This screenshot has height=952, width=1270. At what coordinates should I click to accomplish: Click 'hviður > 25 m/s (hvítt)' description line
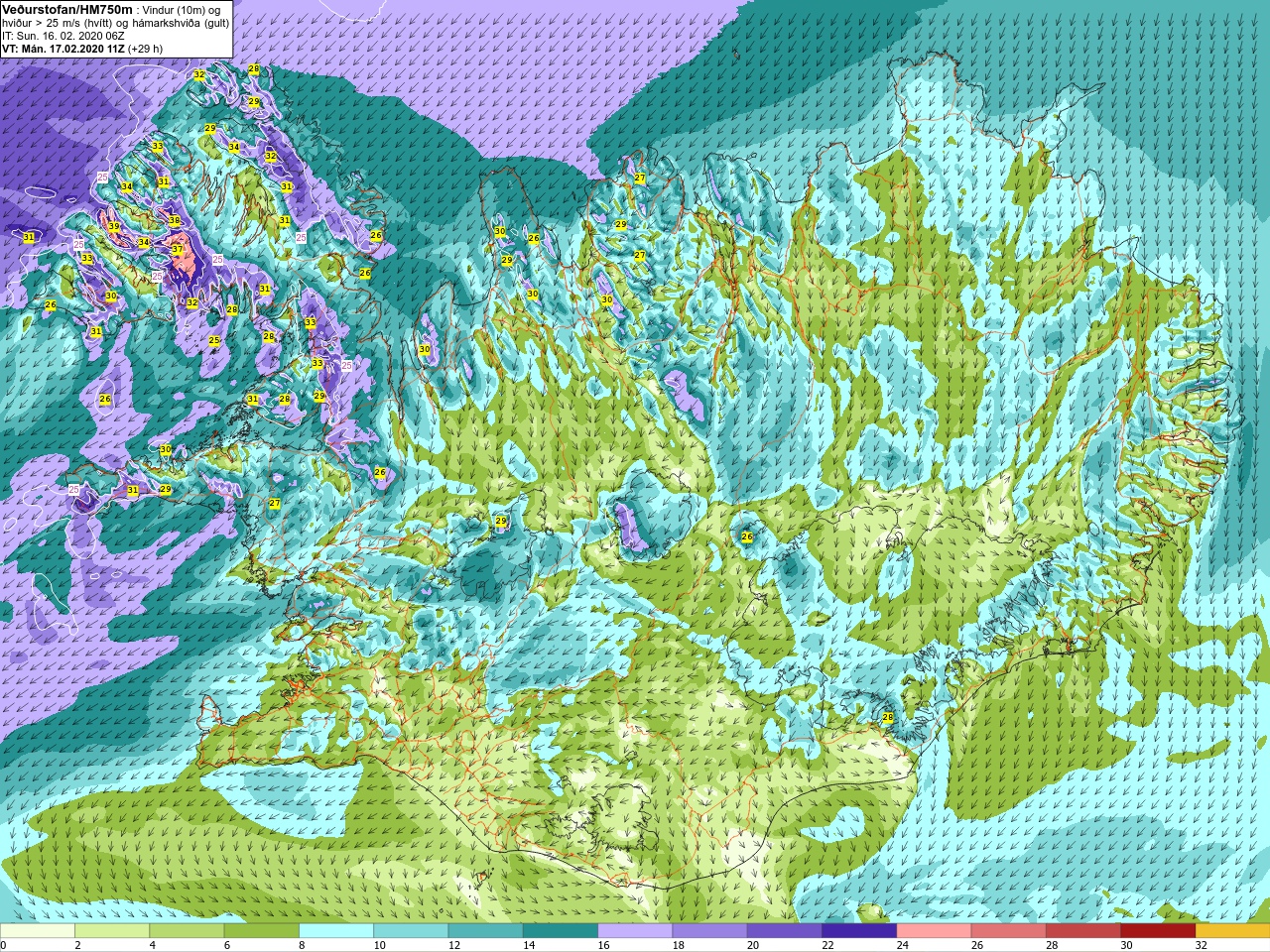pyautogui.click(x=62, y=22)
